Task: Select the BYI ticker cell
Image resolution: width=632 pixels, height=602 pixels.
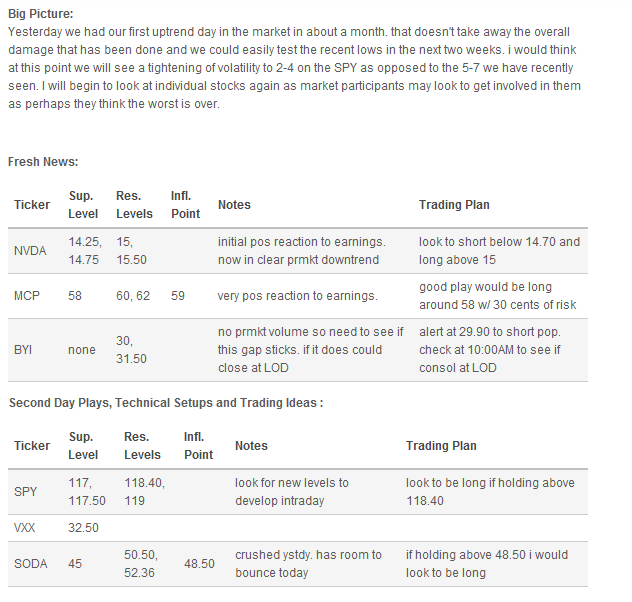Action: coord(25,350)
